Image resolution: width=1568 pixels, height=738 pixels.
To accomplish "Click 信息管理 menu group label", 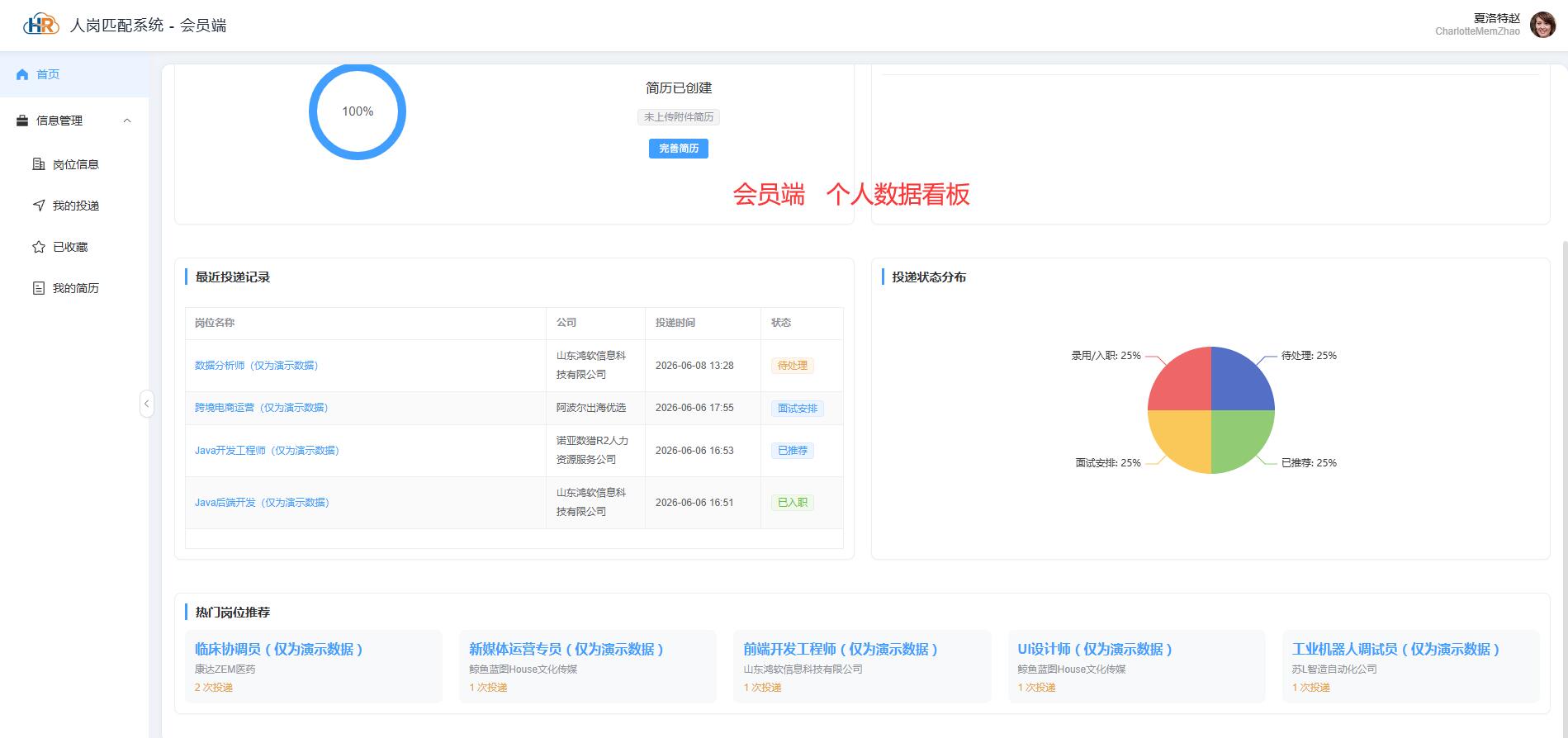I will (59, 121).
